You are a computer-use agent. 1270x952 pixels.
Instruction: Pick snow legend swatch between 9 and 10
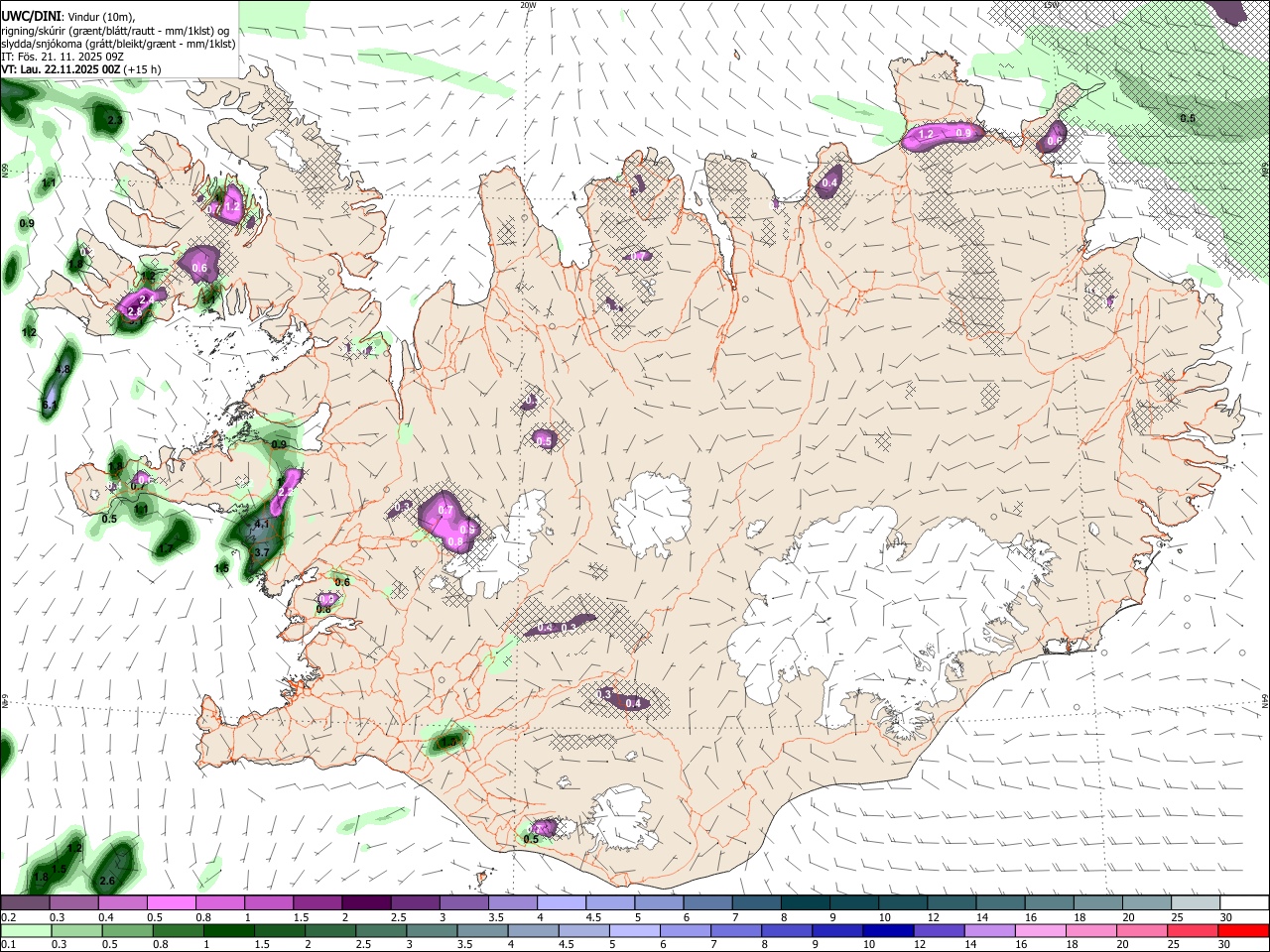853,903
